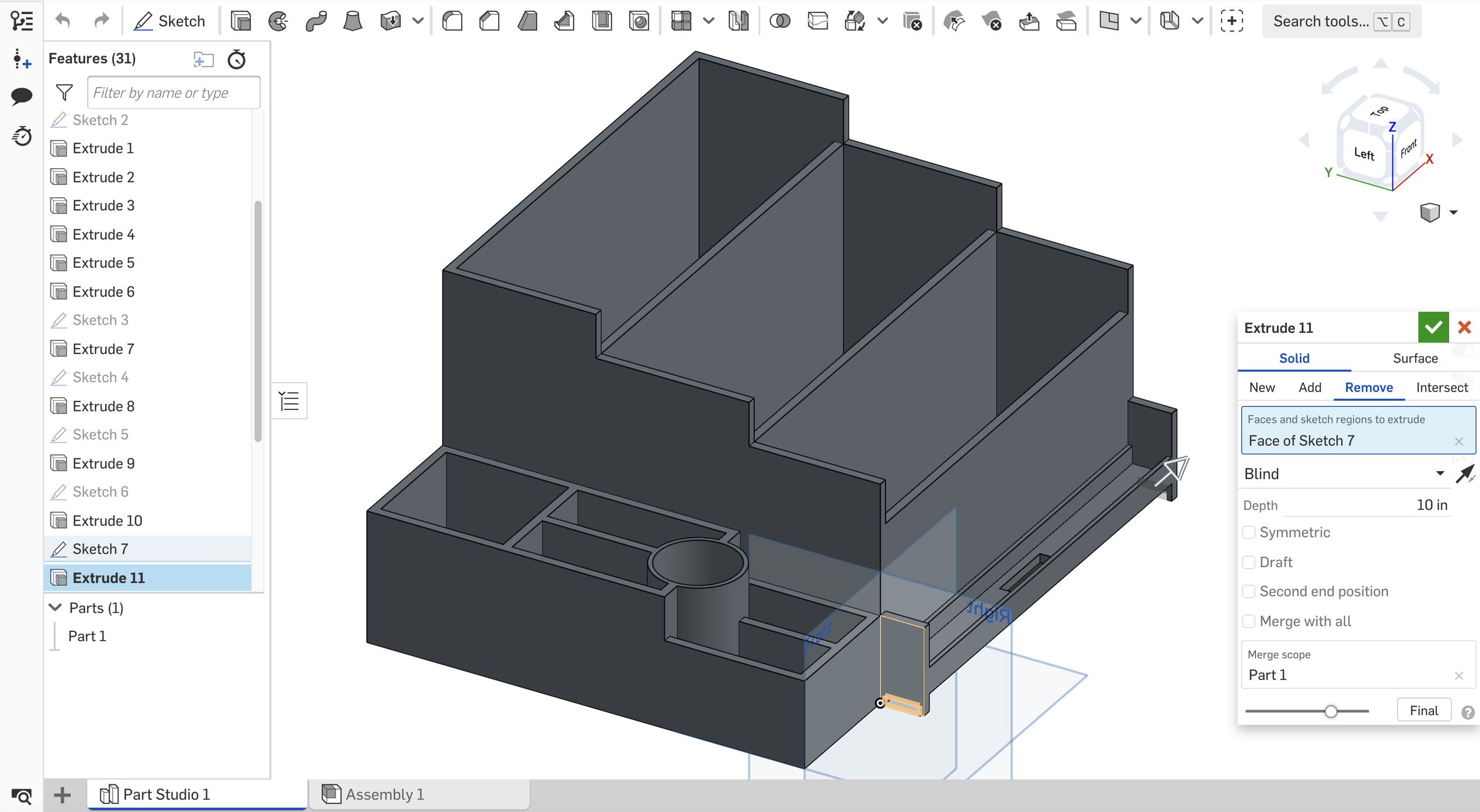The height and width of the screenshot is (812, 1480).
Task: Enable Draft in the Extrude dialog
Action: pyautogui.click(x=1249, y=562)
